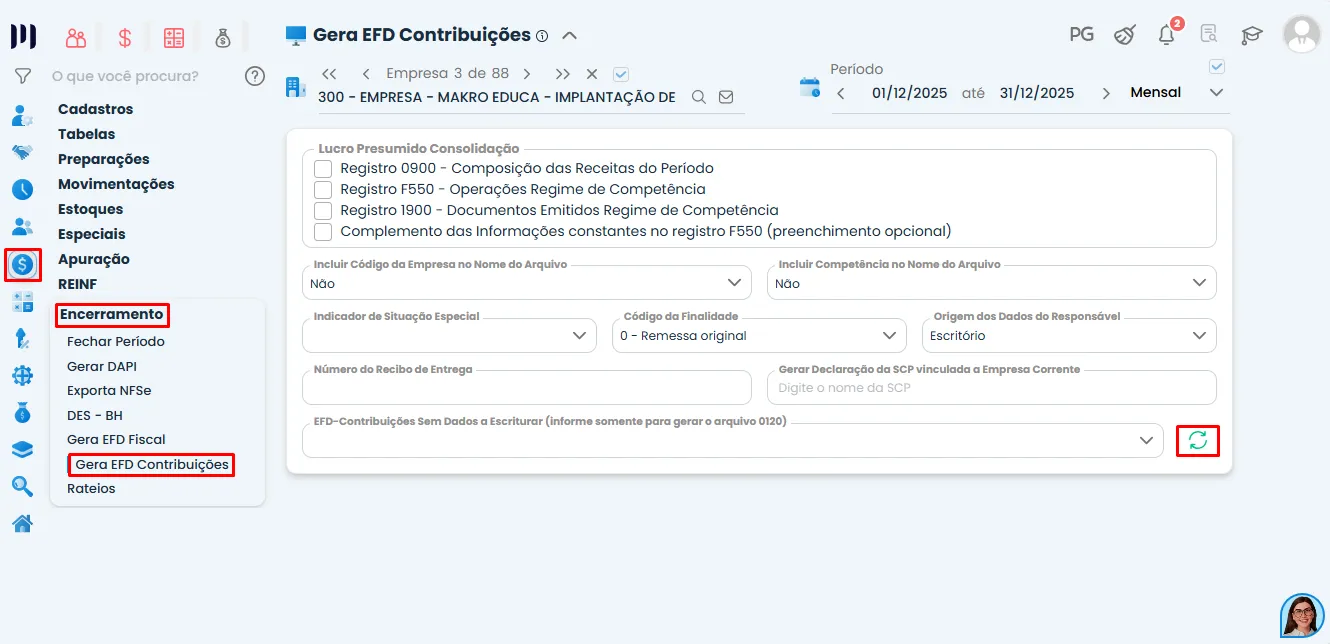Click the Número do Recibo de Entrega field
Image resolution: width=1330 pixels, height=644 pixels.
(x=526, y=388)
